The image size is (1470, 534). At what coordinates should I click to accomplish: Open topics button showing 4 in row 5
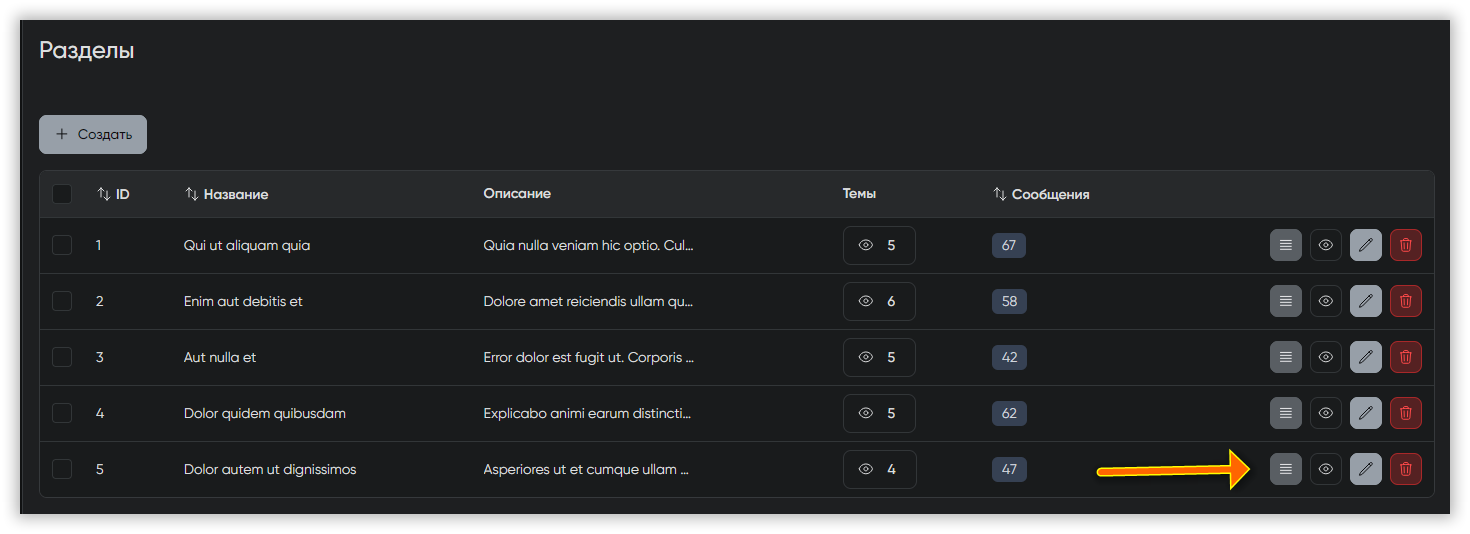[x=879, y=469]
